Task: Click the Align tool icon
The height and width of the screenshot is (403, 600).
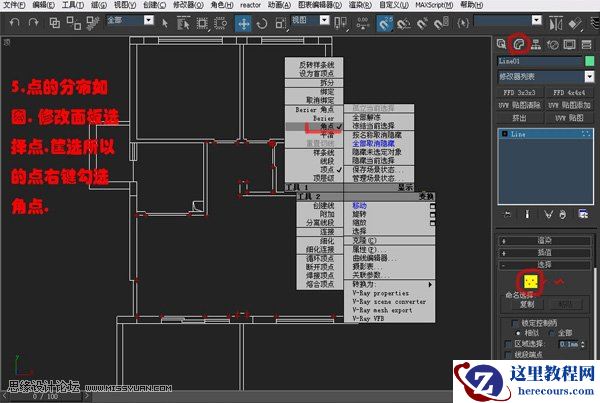Action: [x=574, y=24]
